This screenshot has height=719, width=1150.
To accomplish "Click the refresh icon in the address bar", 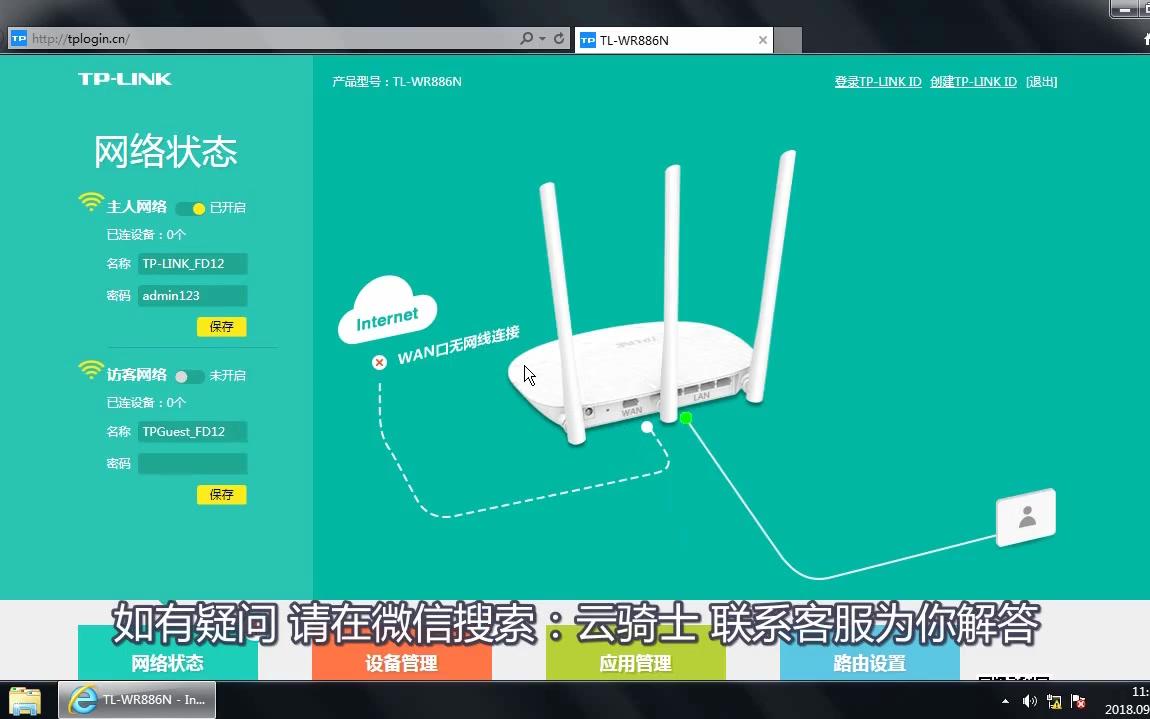I will [x=558, y=38].
